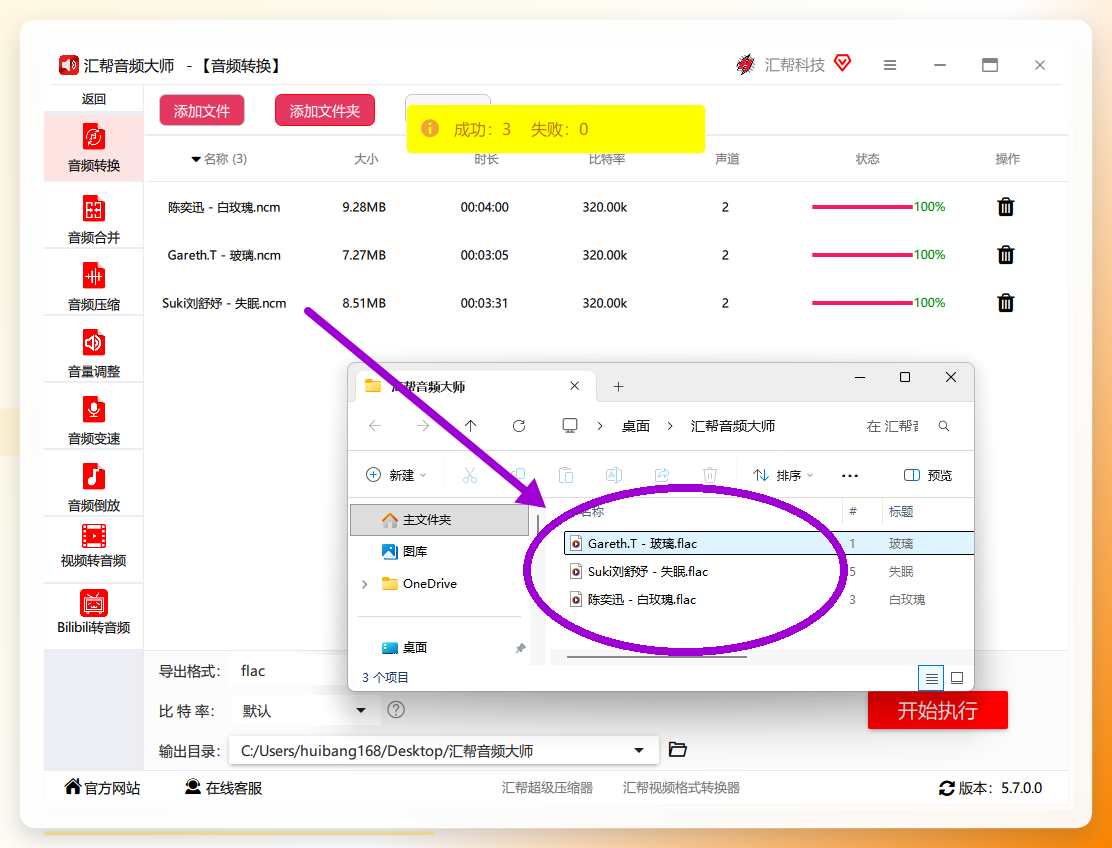Click the 汇帮科技 VIP diamond icon
Viewport: 1112px width, 848px height.
[x=842, y=63]
